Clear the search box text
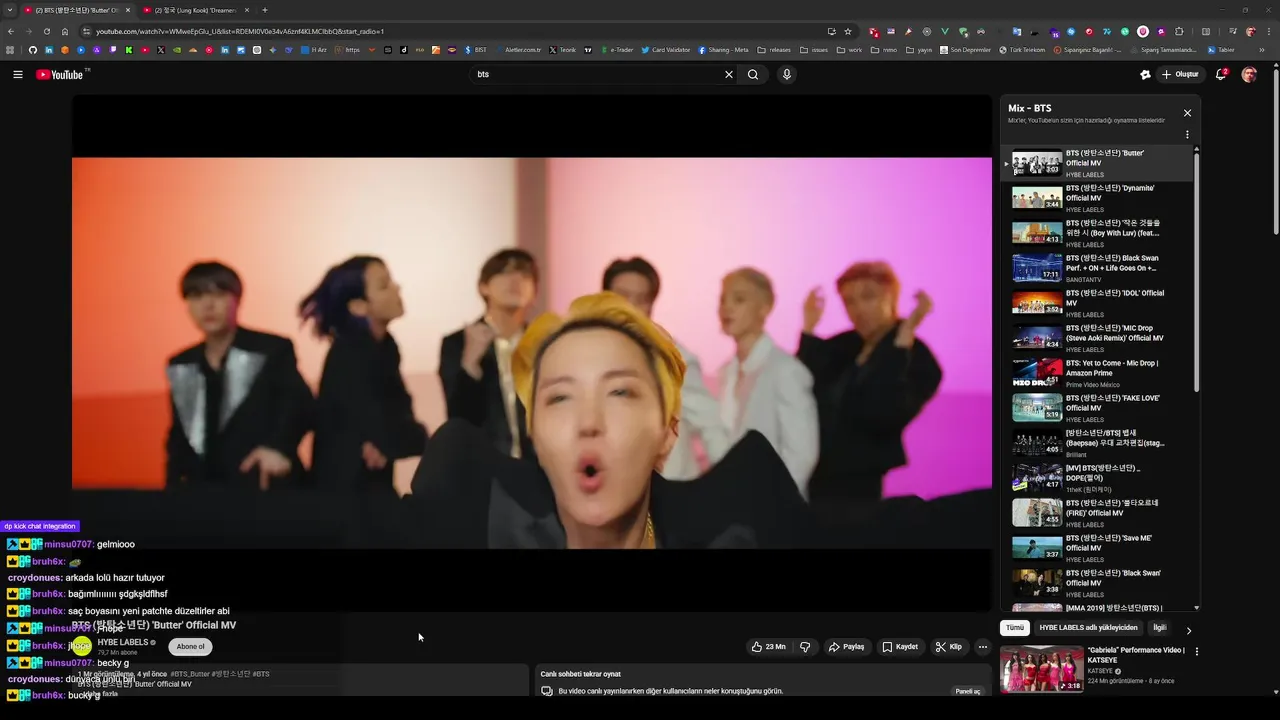 [x=729, y=74]
